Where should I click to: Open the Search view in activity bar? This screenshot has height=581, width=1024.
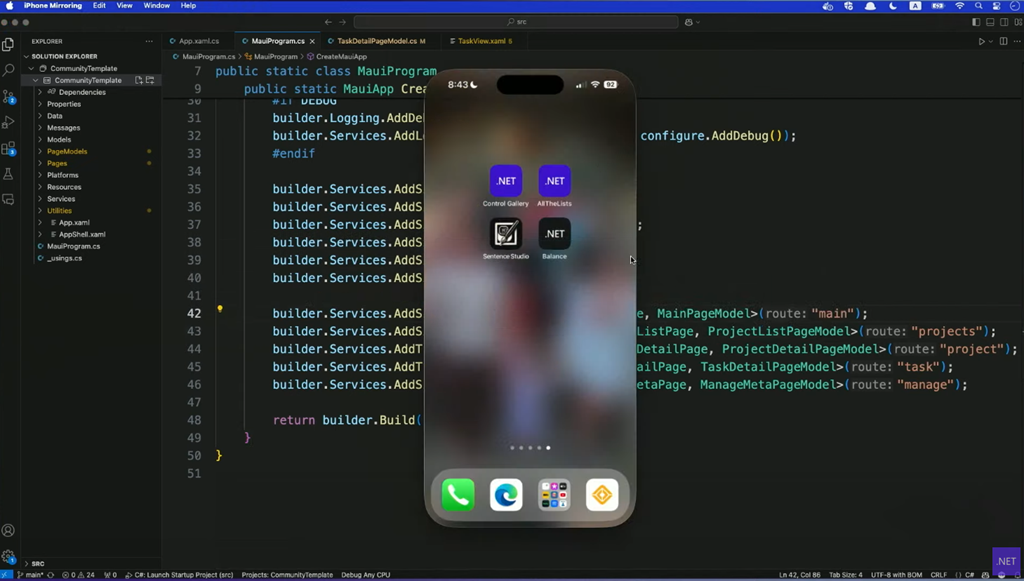click(9, 70)
